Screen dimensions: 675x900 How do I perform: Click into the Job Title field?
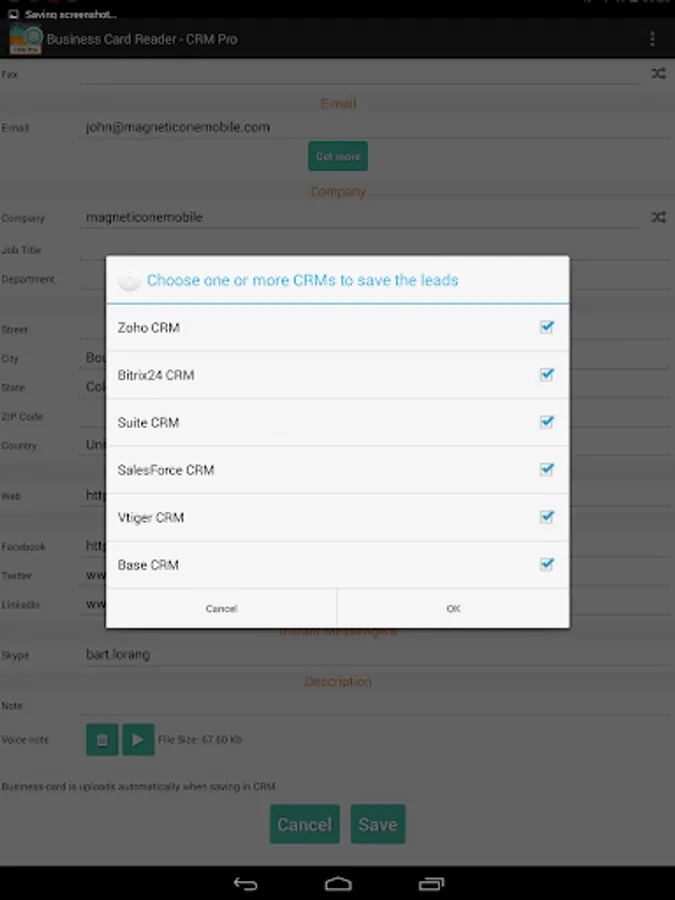coord(375,250)
